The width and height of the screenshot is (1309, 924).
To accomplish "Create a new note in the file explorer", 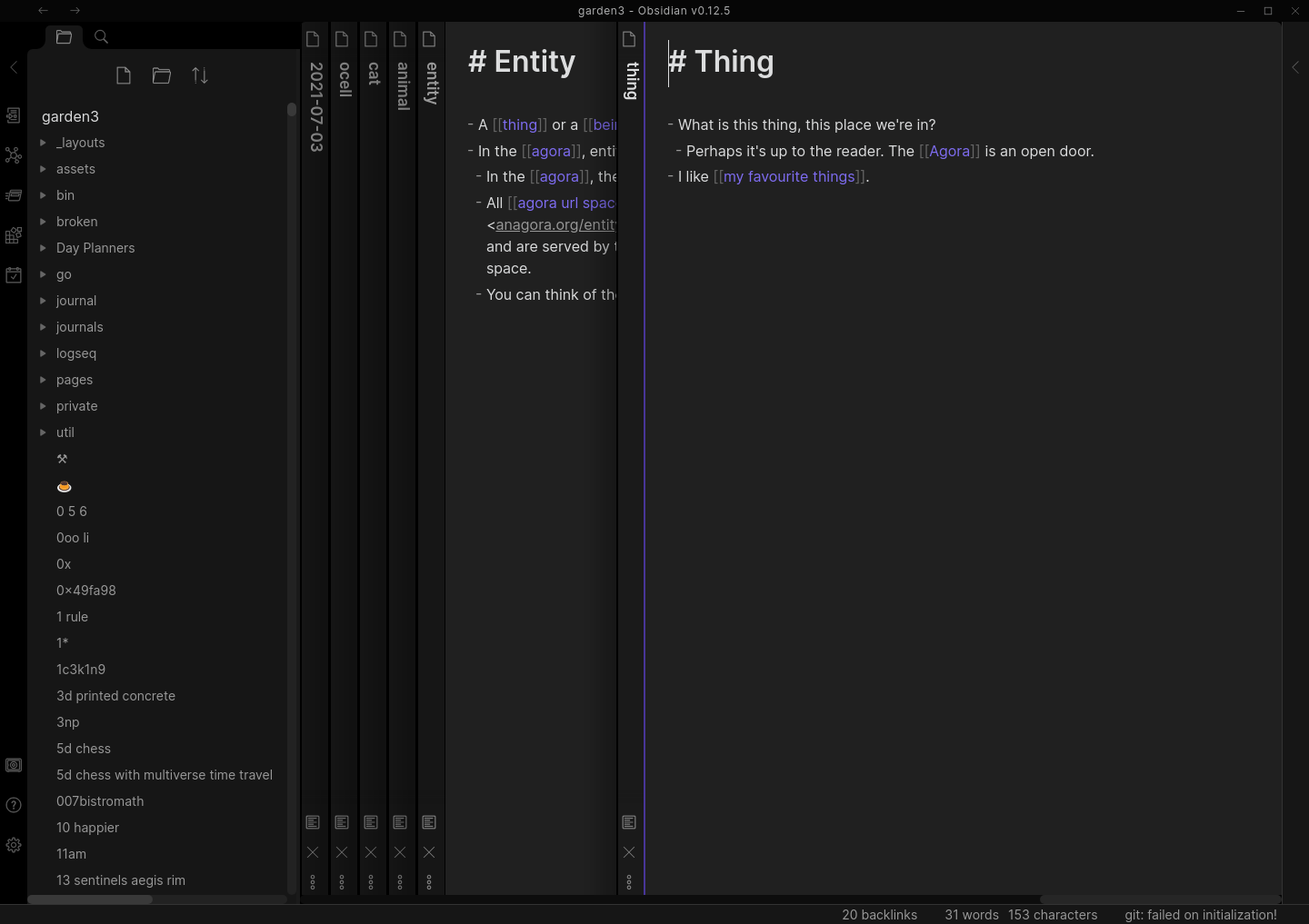I will [124, 75].
